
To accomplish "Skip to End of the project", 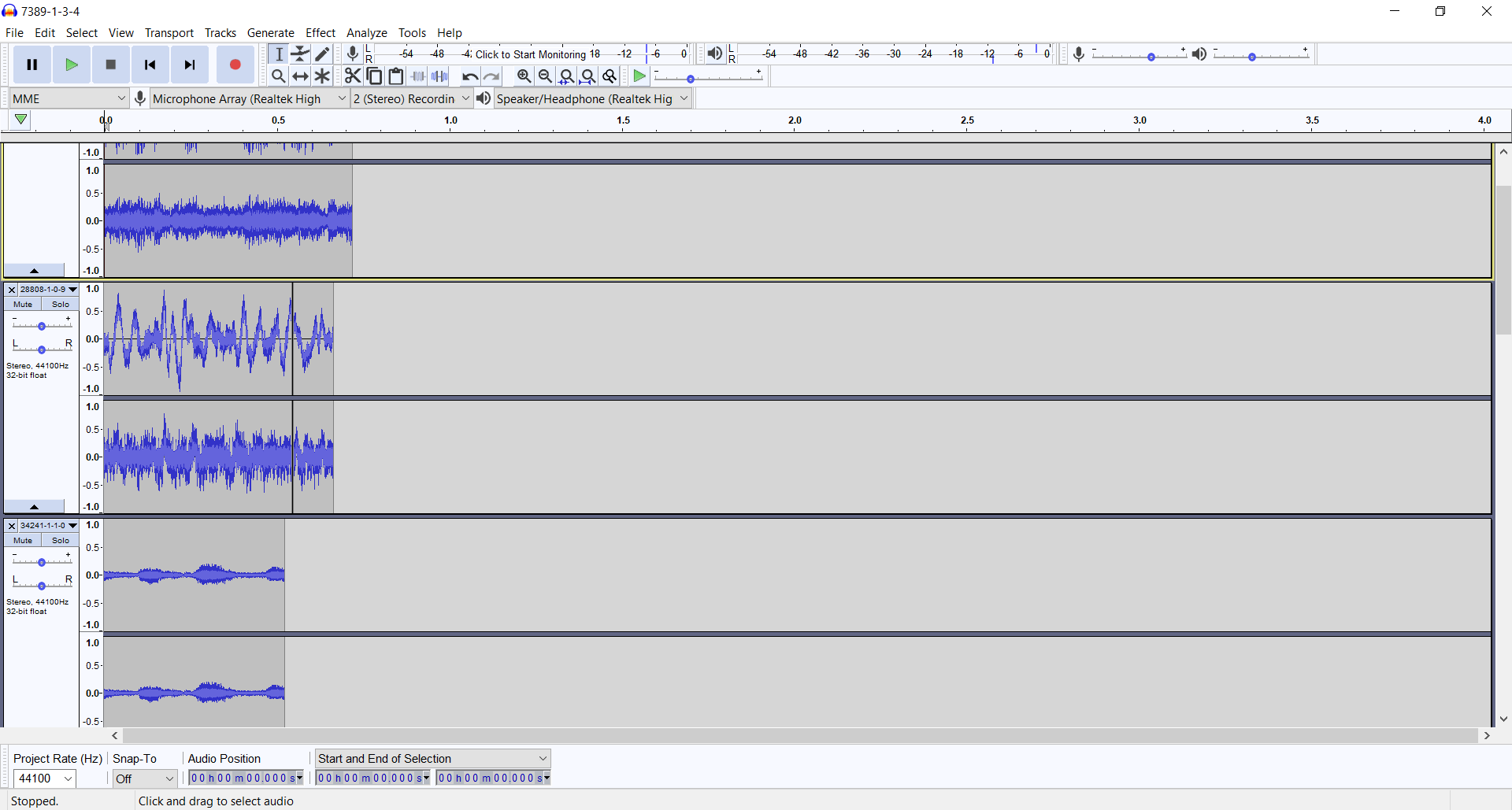I will 190,65.
